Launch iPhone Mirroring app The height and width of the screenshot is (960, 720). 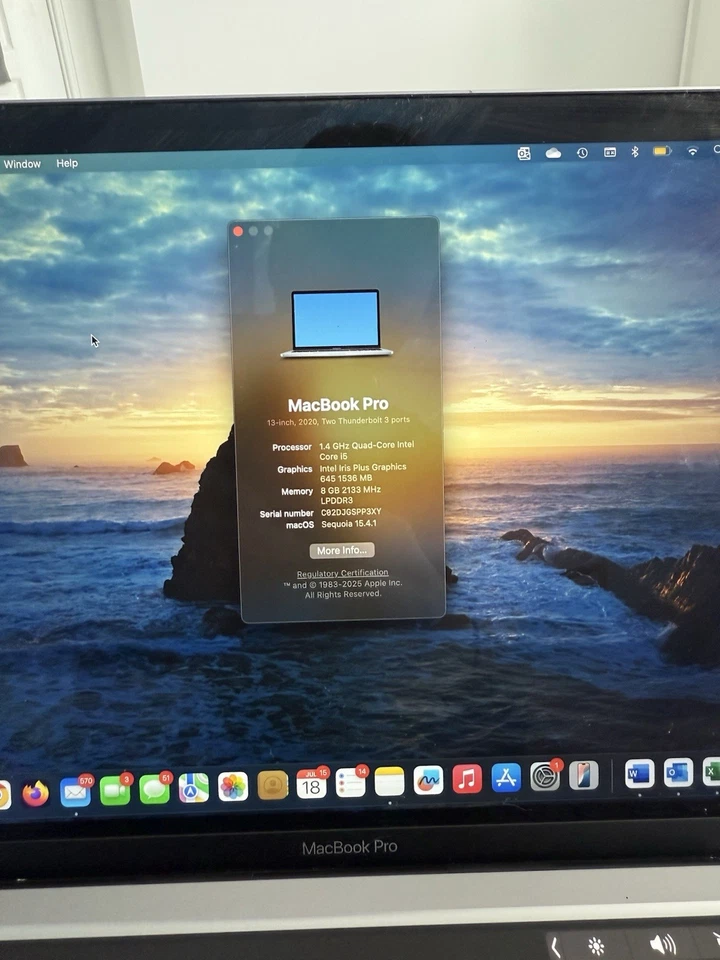tap(583, 776)
